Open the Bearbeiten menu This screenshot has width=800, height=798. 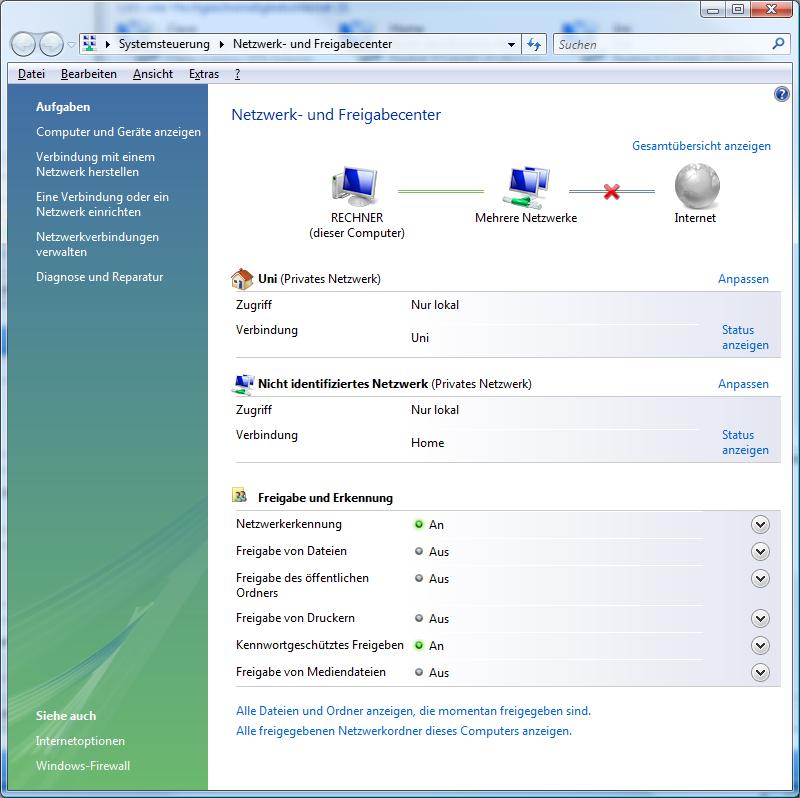point(89,74)
